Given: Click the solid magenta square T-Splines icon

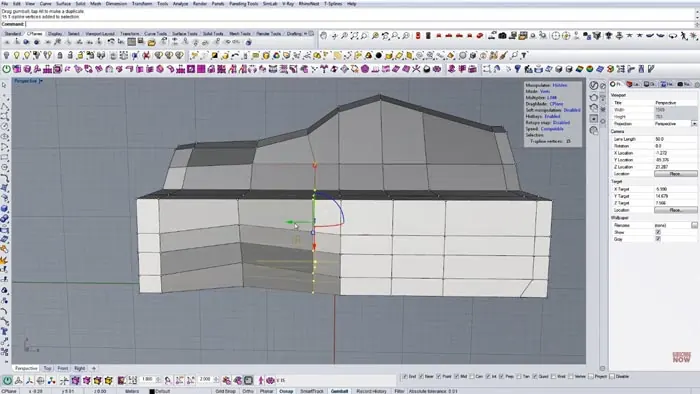Looking at the screenshot, I should coord(201,69).
